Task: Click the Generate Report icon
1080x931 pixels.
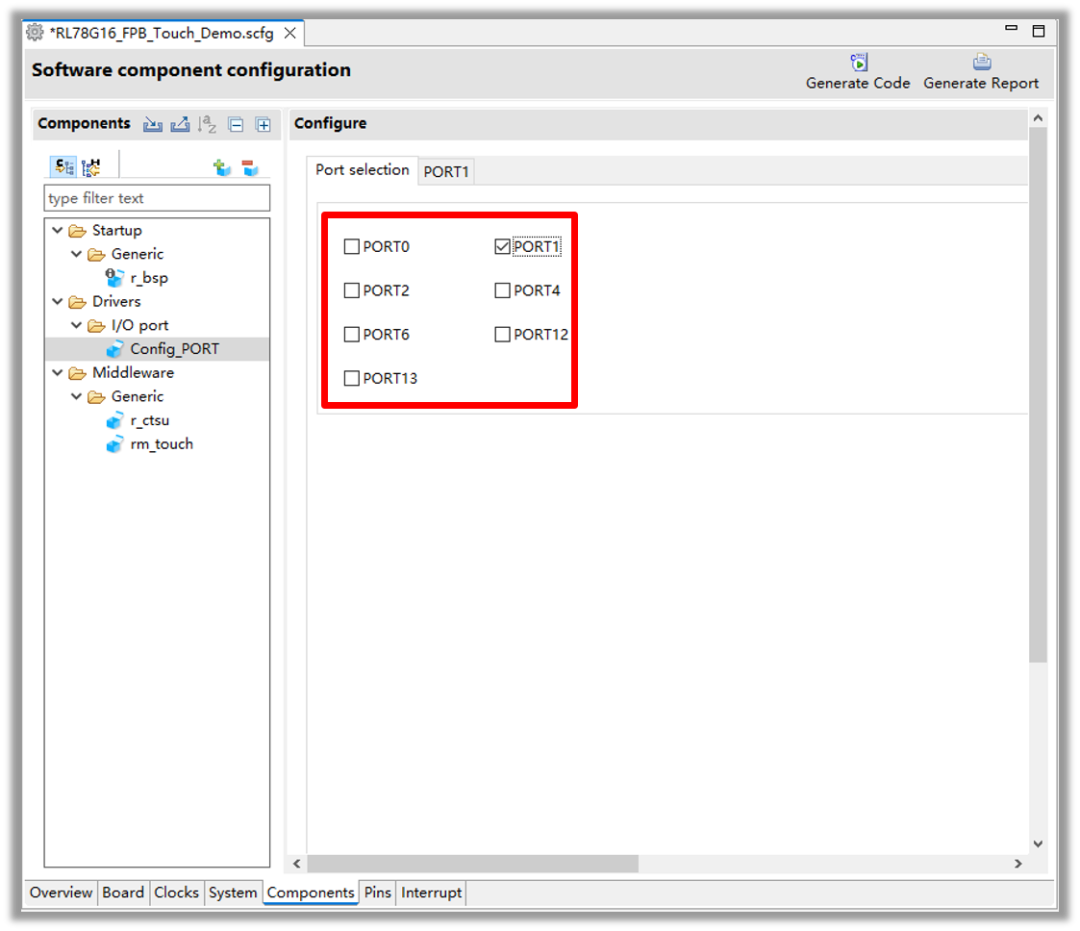Action: 981,62
